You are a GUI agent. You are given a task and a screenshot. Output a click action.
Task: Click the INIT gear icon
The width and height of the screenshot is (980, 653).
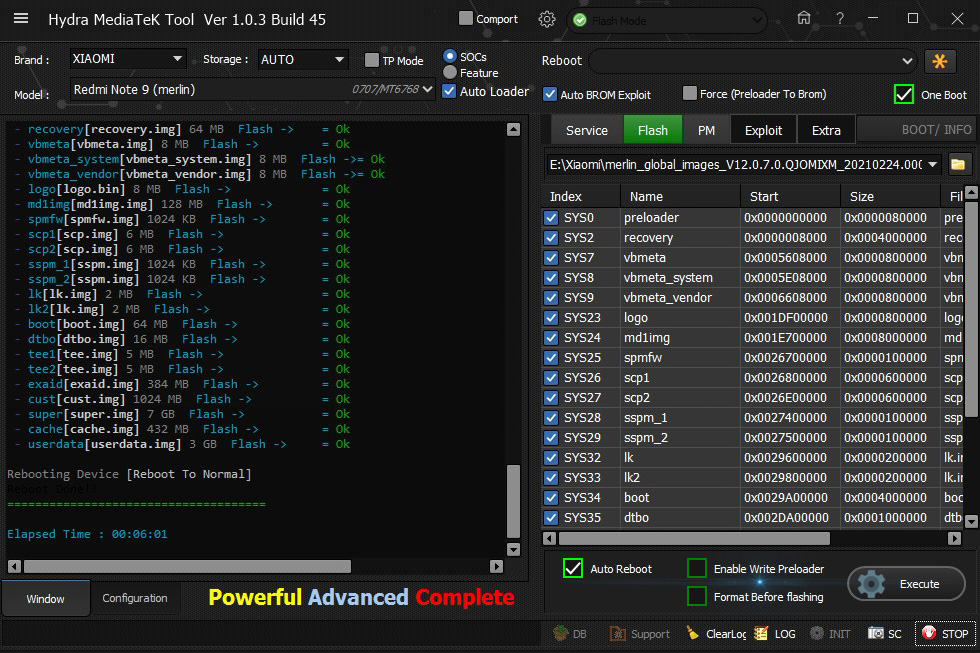(830, 634)
